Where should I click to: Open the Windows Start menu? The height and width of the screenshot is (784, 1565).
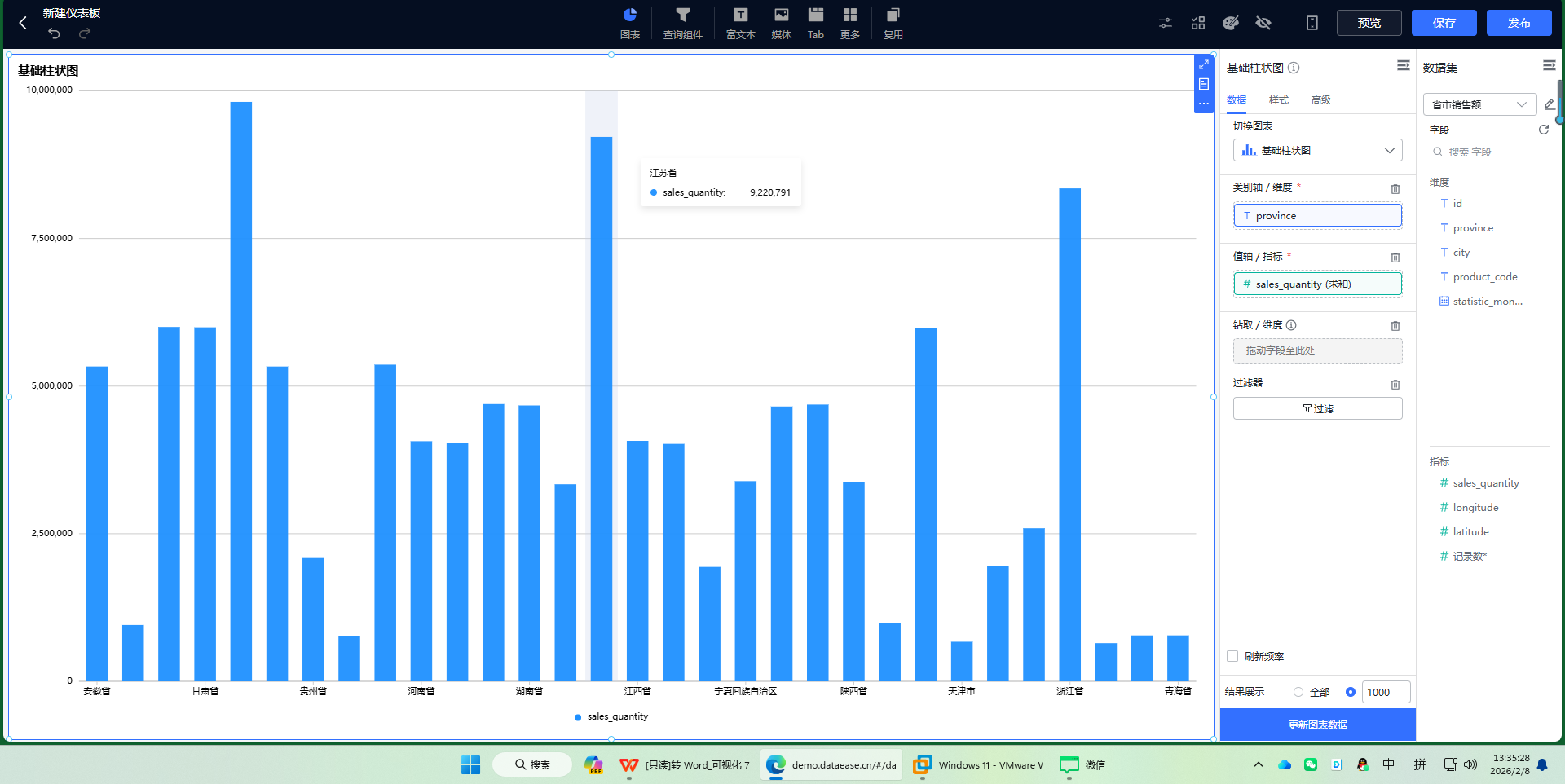click(471, 764)
